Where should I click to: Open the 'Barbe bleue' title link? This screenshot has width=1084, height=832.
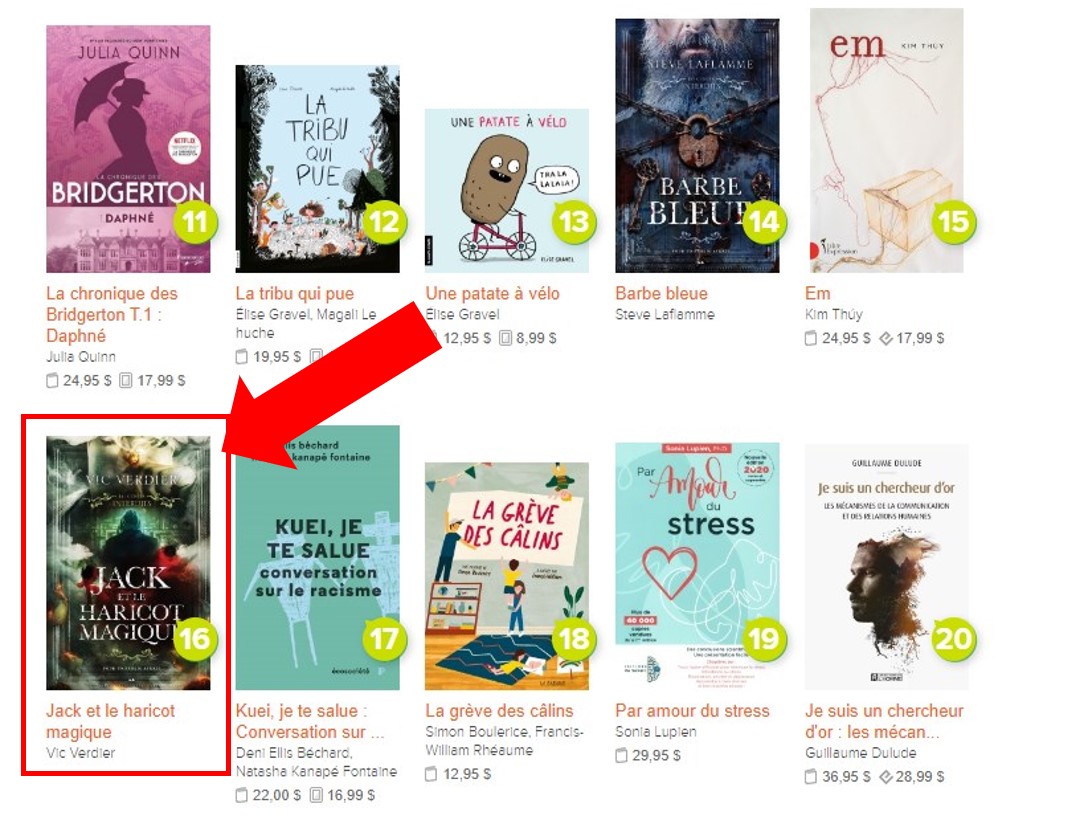[x=661, y=293]
